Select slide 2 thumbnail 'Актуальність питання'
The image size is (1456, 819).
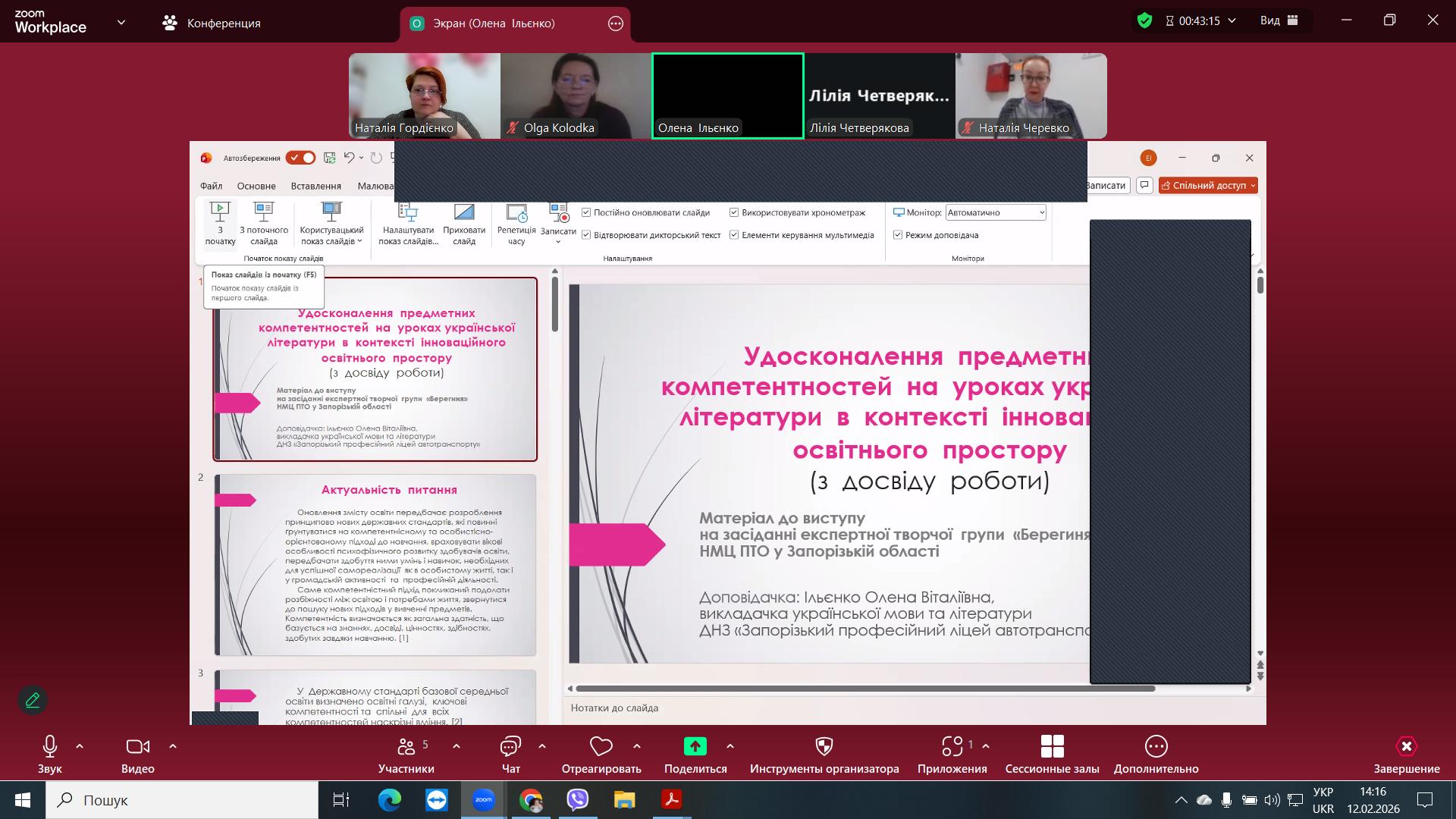click(x=375, y=565)
